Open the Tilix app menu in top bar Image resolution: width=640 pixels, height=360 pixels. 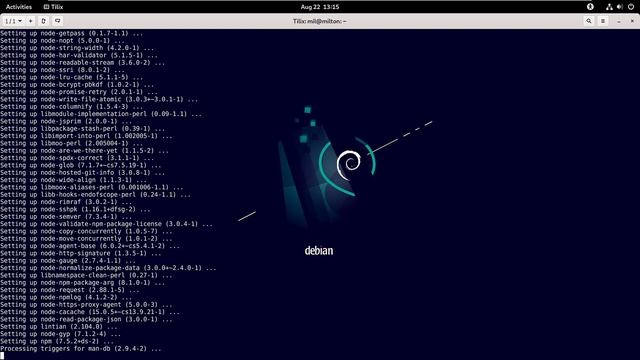pyautogui.click(x=53, y=7)
